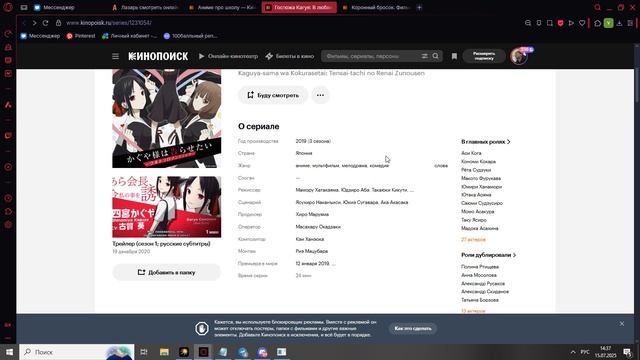640x360 pixels.
Task: Open browser search tabs magnifier icon
Action: coord(598,7)
